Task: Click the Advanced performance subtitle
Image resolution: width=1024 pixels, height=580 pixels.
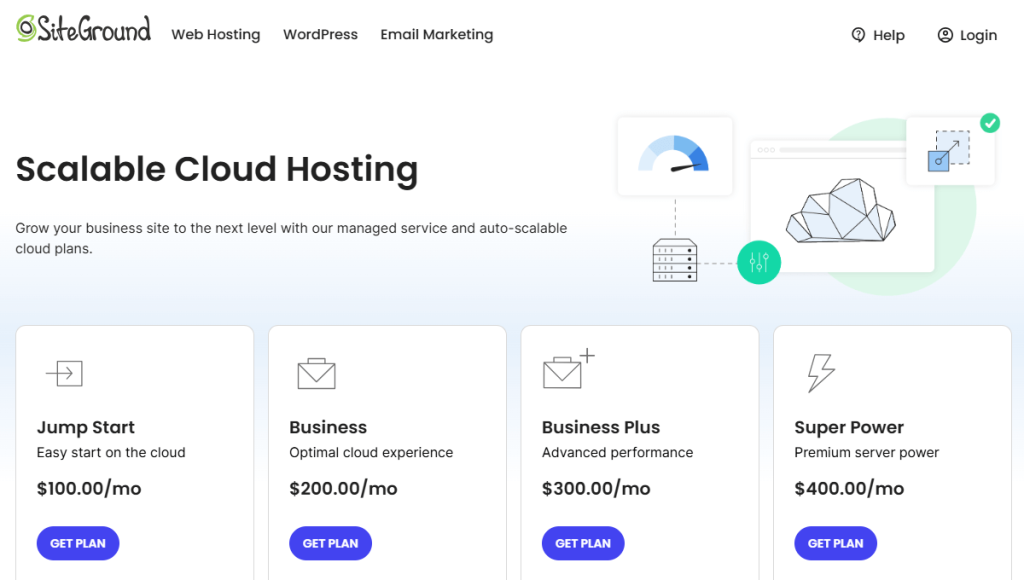Action: pyautogui.click(x=617, y=453)
